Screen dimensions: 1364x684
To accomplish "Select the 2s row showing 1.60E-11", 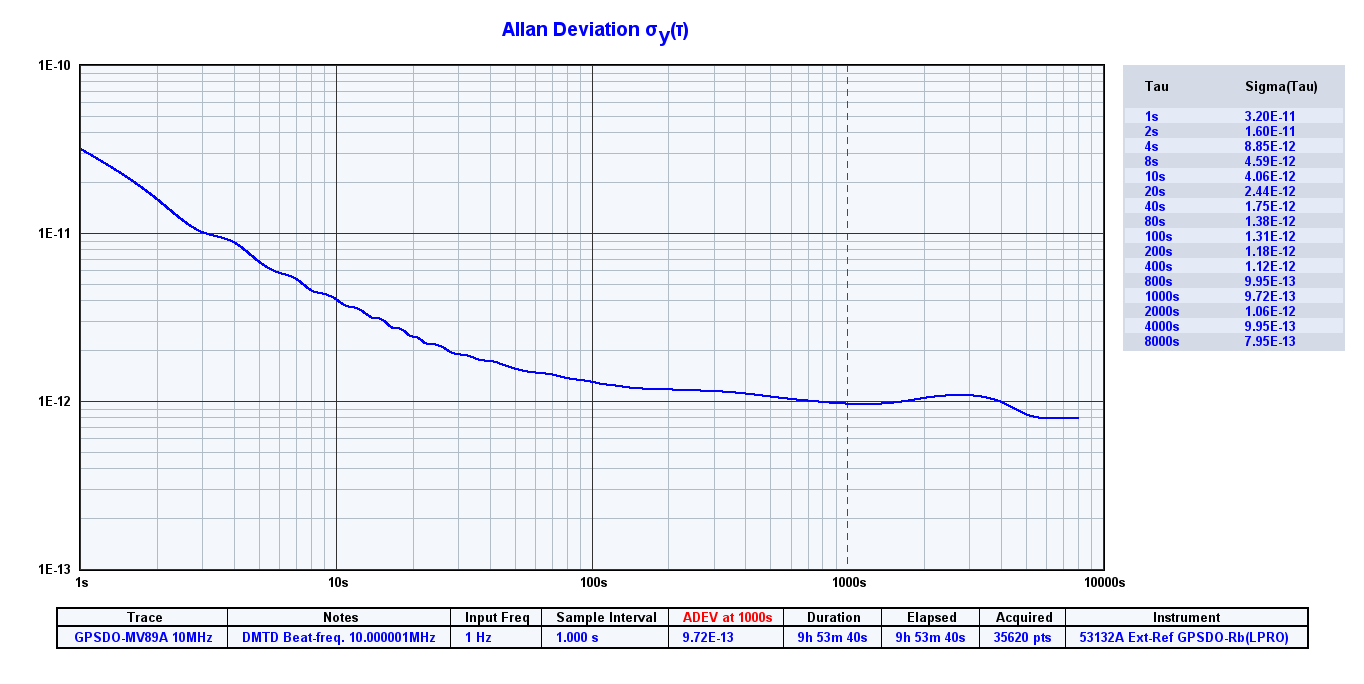I will click(x=1233, y=131).
